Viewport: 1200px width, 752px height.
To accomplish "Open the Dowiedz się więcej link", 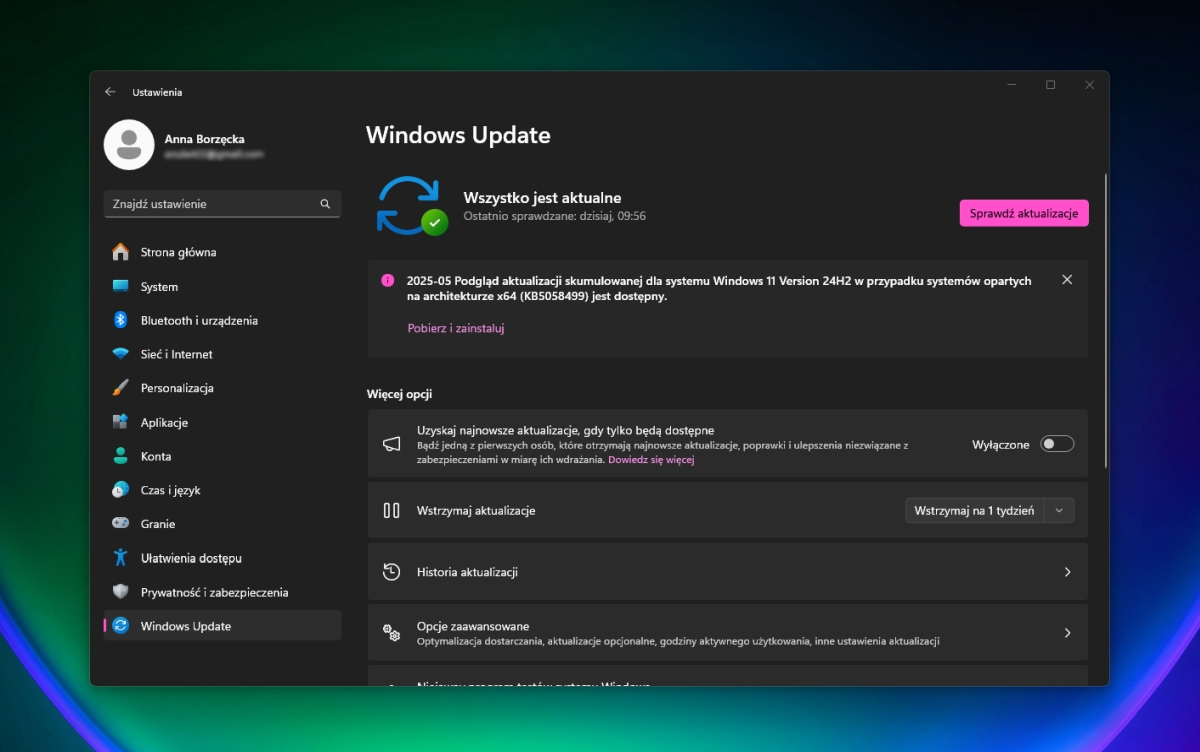I will pyautogui.click(x=651, y=460).
